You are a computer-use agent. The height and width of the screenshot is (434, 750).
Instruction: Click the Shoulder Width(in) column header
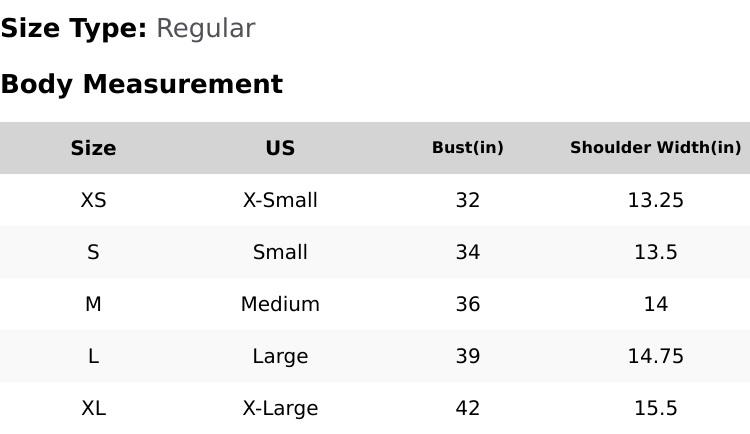click(655, 148)
